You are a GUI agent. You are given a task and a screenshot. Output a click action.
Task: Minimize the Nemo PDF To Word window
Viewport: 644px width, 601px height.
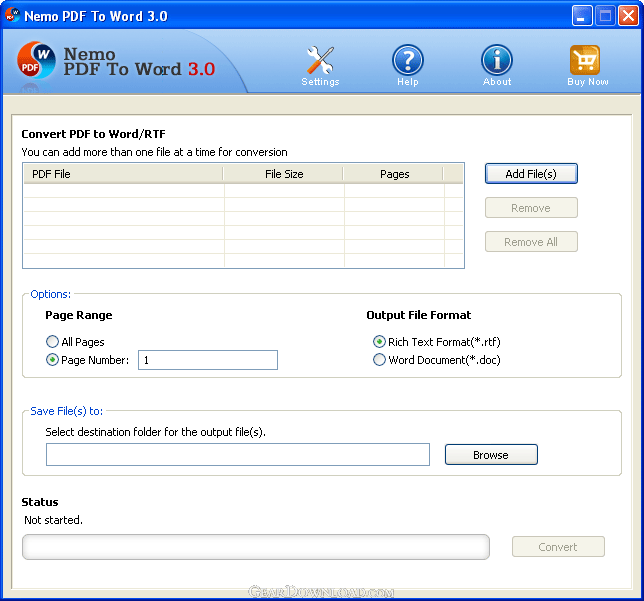(x=582, y=16)
